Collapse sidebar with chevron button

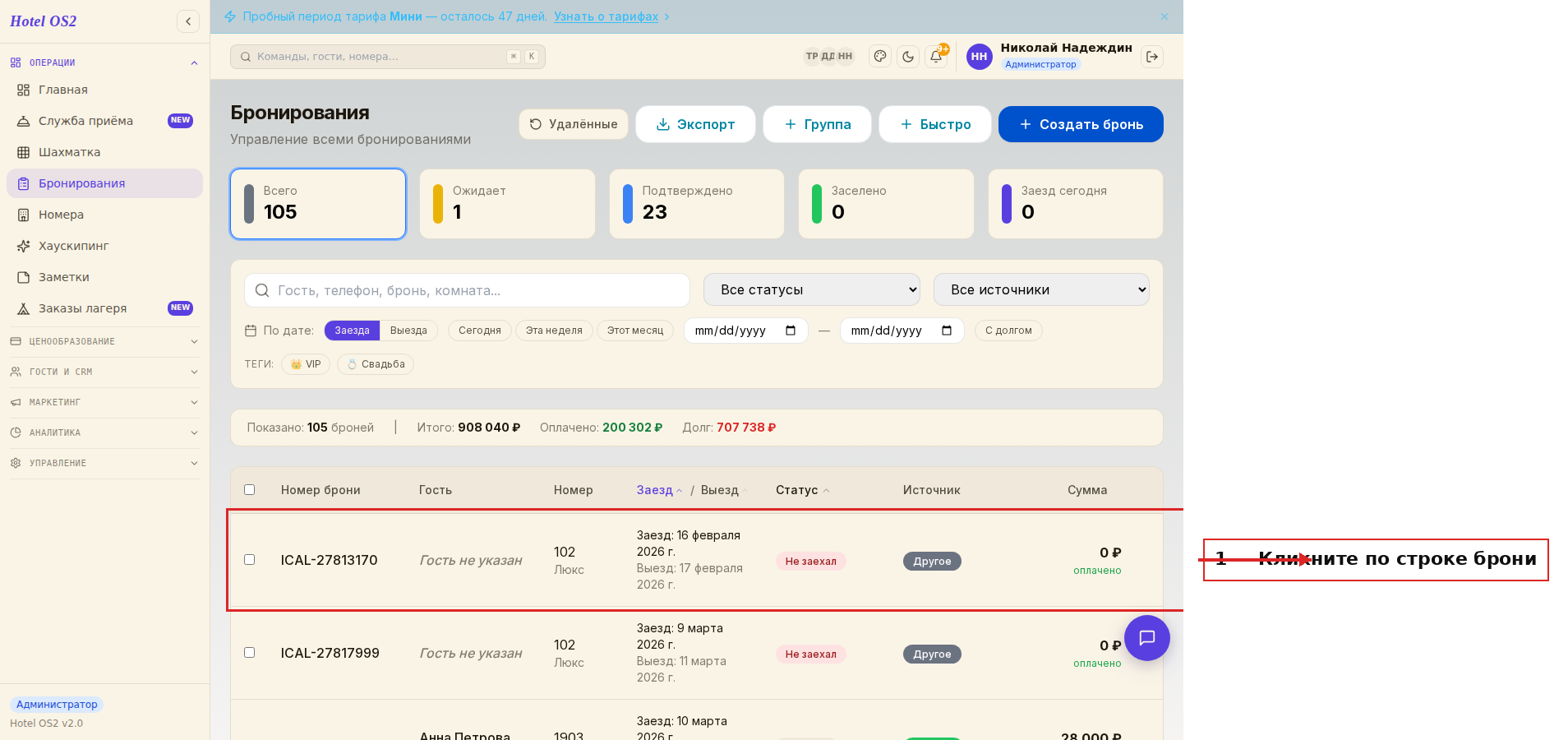point(188,21)
